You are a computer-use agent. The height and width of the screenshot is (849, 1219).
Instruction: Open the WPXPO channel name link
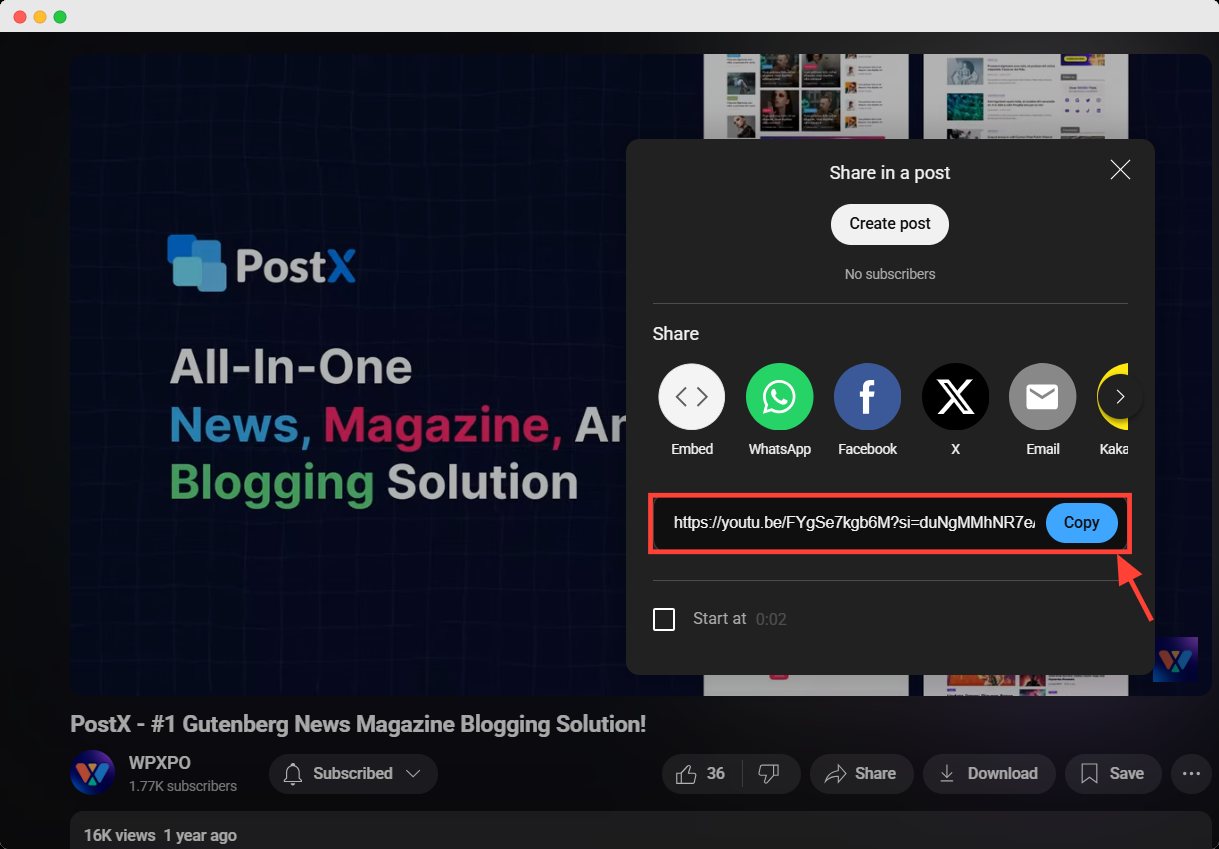160,763
